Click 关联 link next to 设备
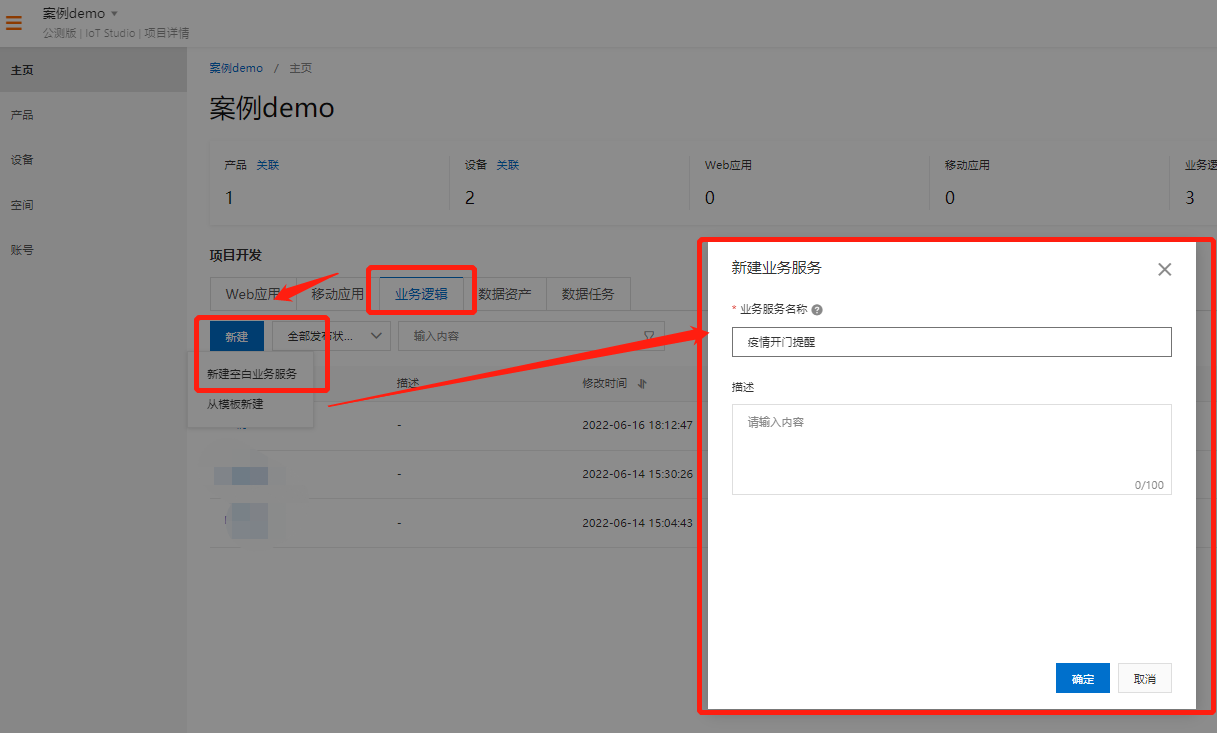 [x=508, y=165]
